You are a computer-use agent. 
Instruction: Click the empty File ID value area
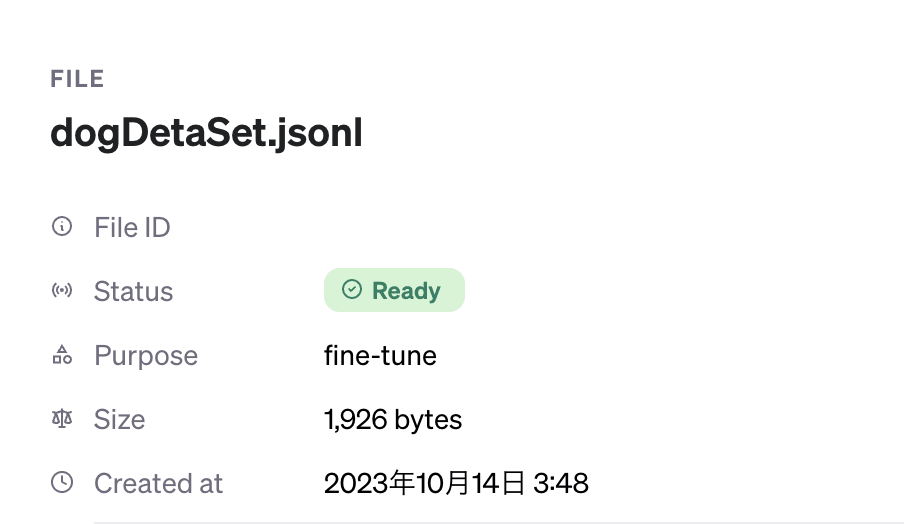pyautogui.click(x=450, y=228)
